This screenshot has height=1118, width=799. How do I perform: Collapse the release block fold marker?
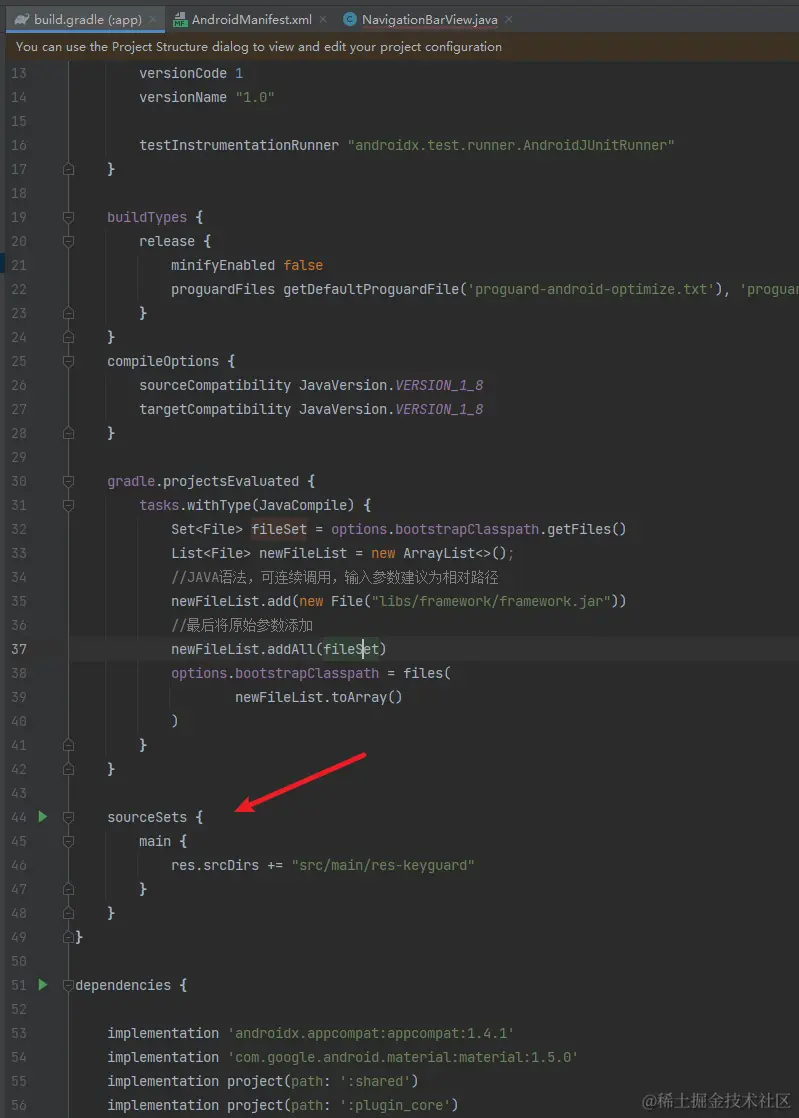point(68,241)
